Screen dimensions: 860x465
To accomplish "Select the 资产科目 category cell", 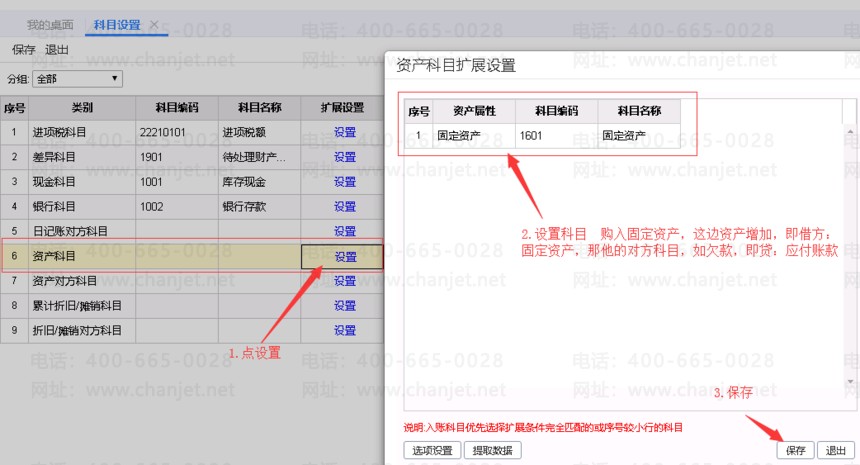I will click(x=82, y=256).
